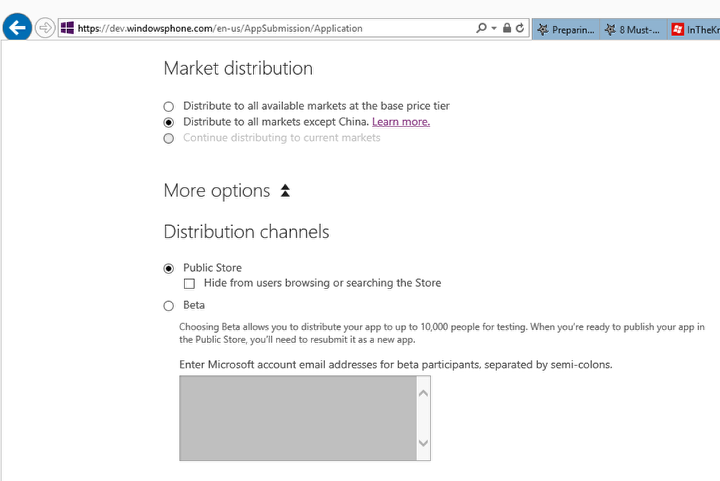Open the address bar search dropdown arrow
The image size is (720, 481).
point(494,29)
